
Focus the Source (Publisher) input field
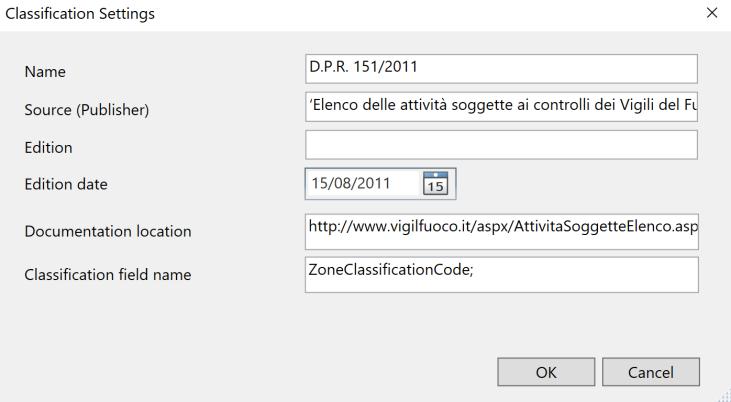point(500,108)
